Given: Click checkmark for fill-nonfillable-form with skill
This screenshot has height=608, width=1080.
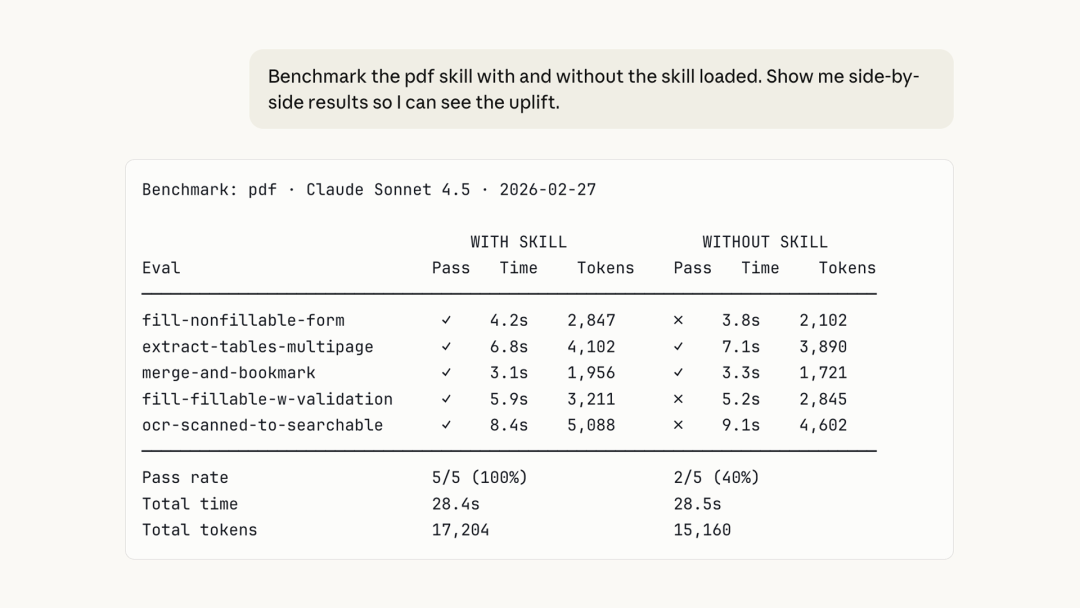Looking at the screenshot, I should [x=446, y=320].
